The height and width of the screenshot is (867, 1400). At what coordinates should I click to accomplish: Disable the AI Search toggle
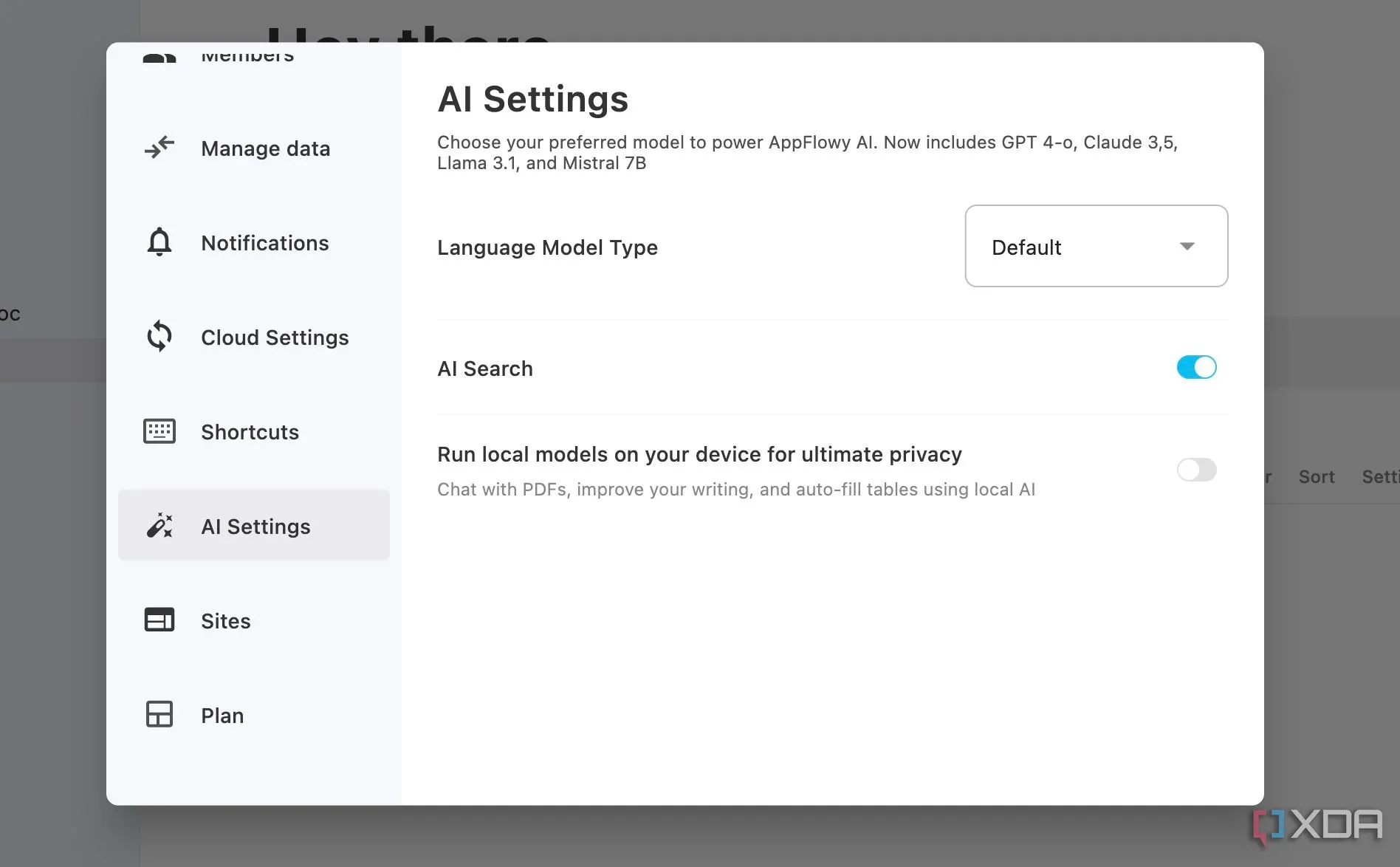point(1196,367)
